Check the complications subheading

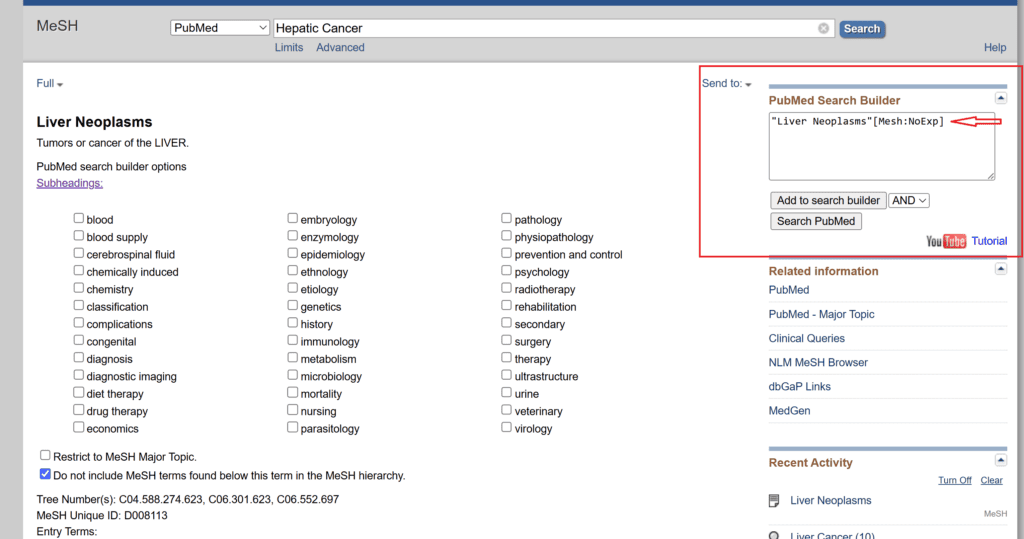(x=78, y=323)
